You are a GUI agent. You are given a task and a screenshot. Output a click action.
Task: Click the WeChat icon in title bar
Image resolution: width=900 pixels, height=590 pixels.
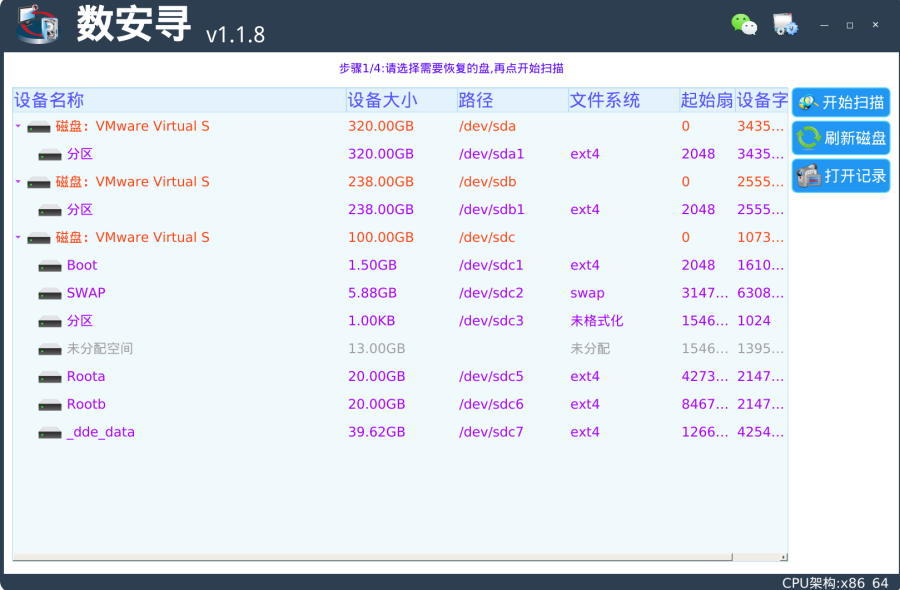click(744, 25)
